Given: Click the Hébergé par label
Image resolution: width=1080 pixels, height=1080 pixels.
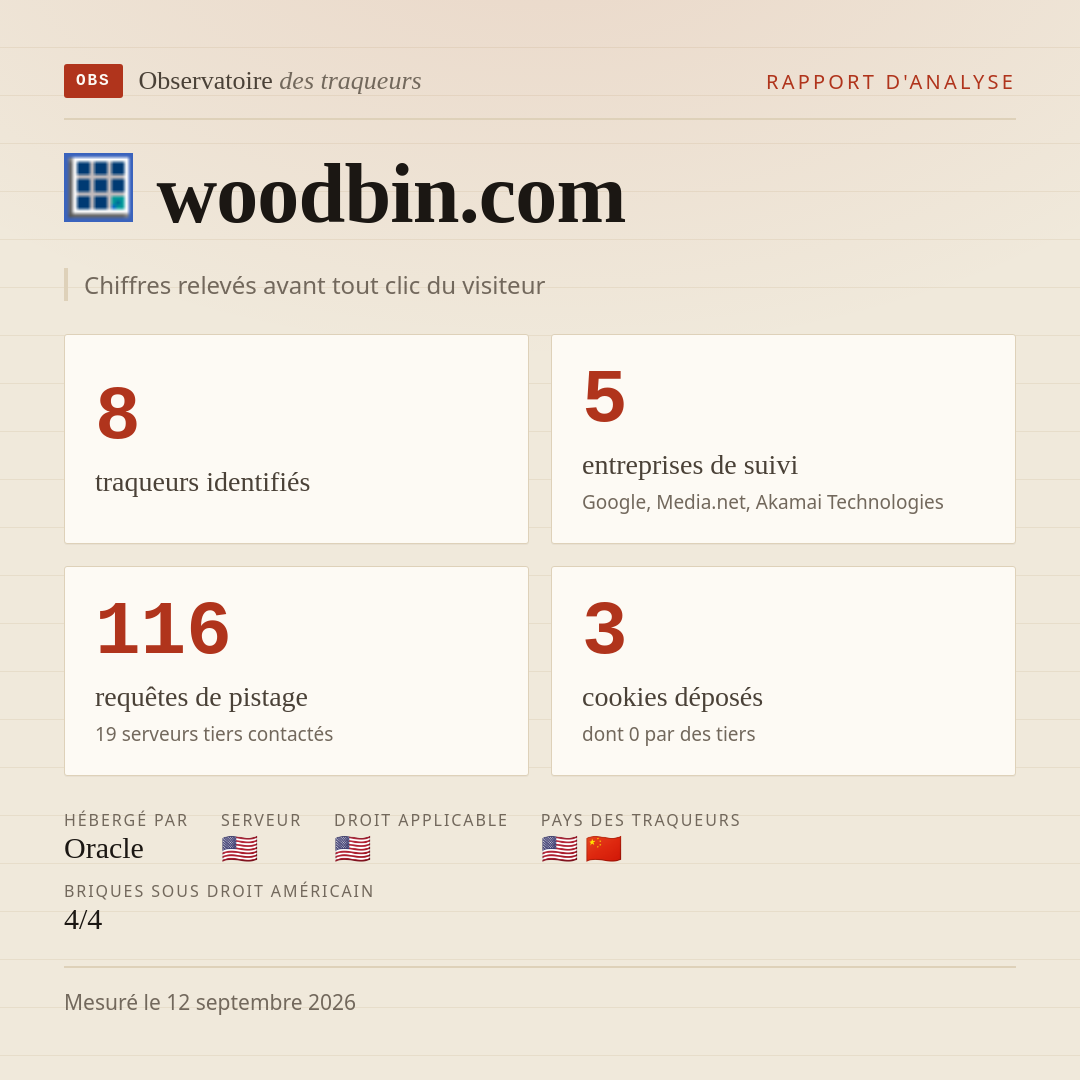Looking at the screenshot, I should coord(126,820).
